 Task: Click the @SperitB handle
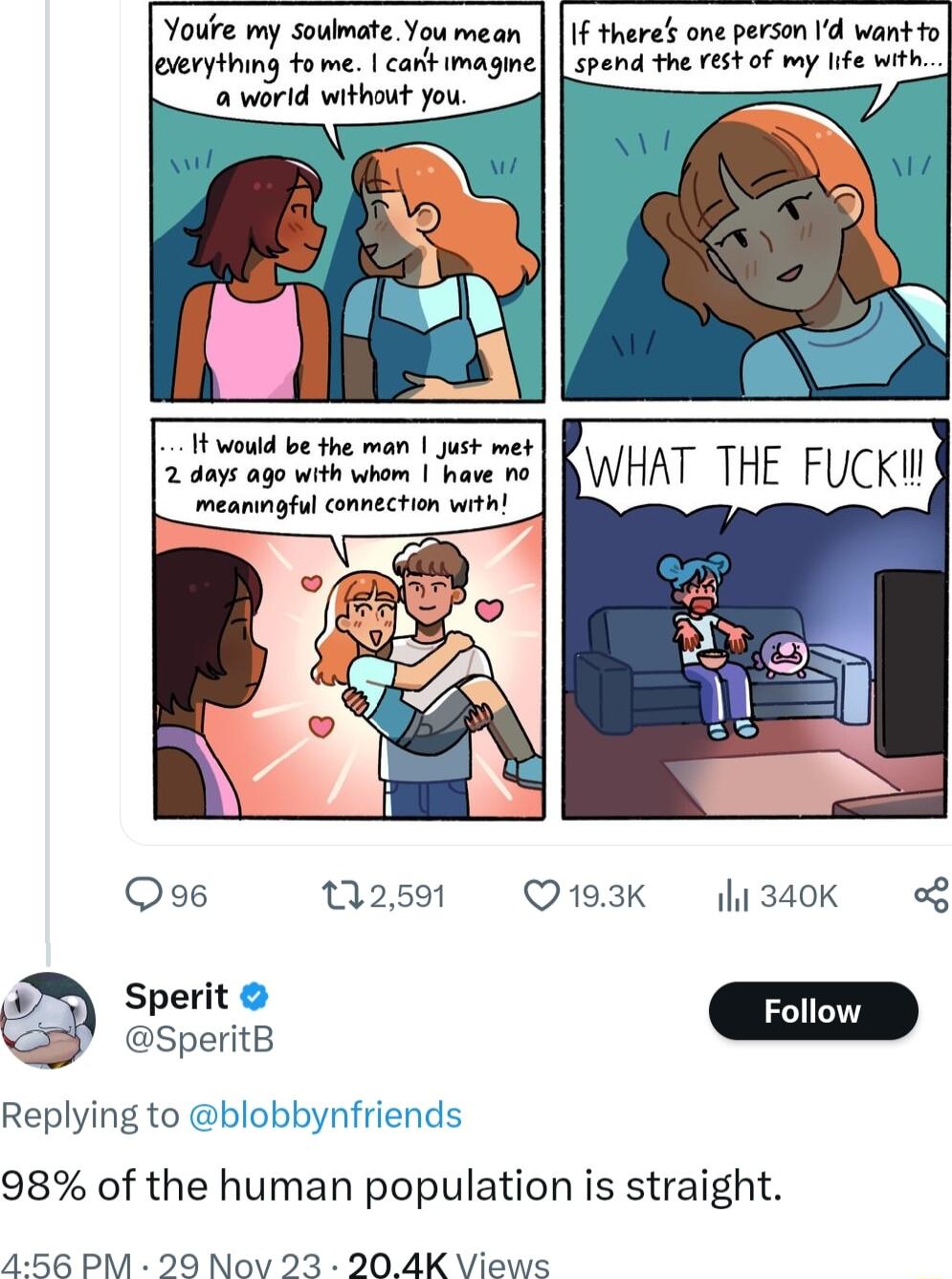(x=199, y=1038)
